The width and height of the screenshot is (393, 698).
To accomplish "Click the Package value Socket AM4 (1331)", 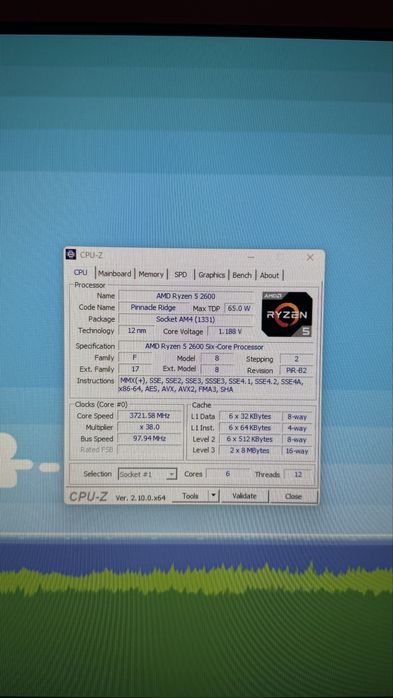I will (x=186, y=319).
